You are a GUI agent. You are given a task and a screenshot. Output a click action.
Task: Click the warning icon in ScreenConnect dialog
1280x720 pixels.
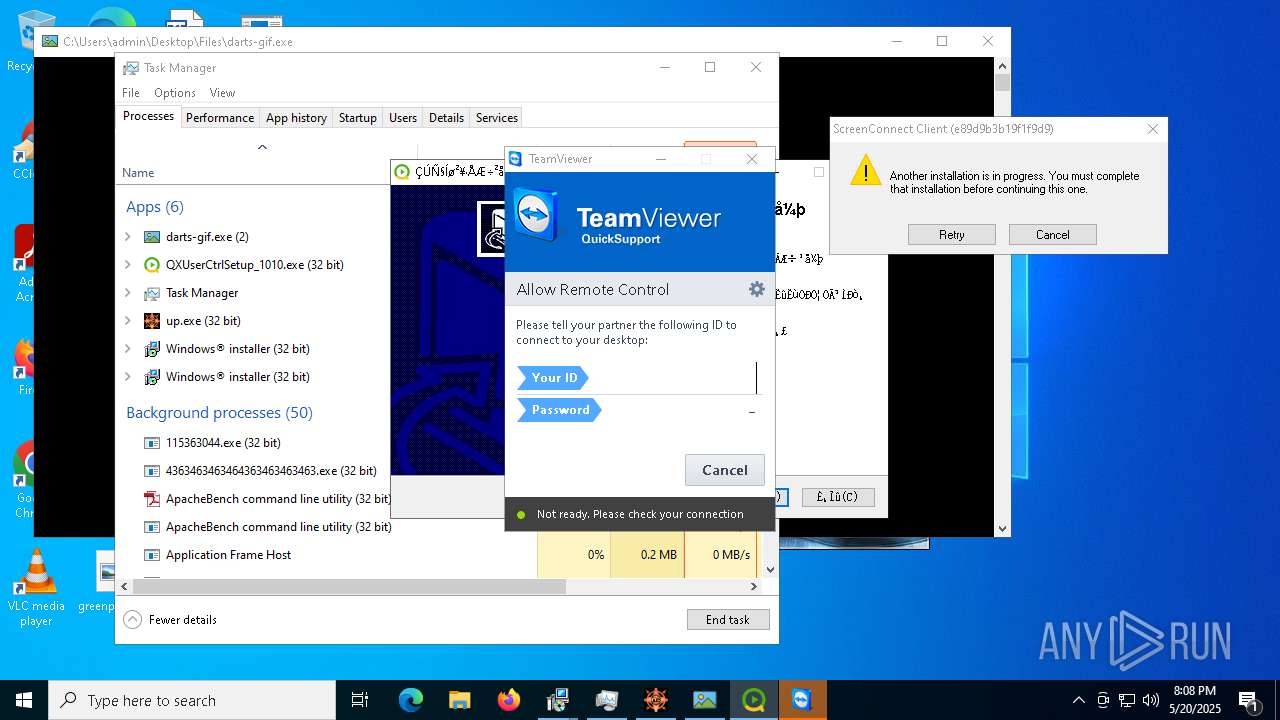(x=865, y=170)
